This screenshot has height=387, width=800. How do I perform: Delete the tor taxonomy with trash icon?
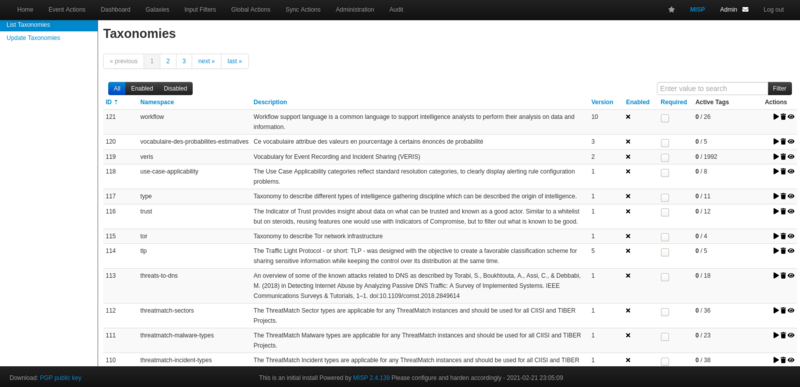(783, 236)
